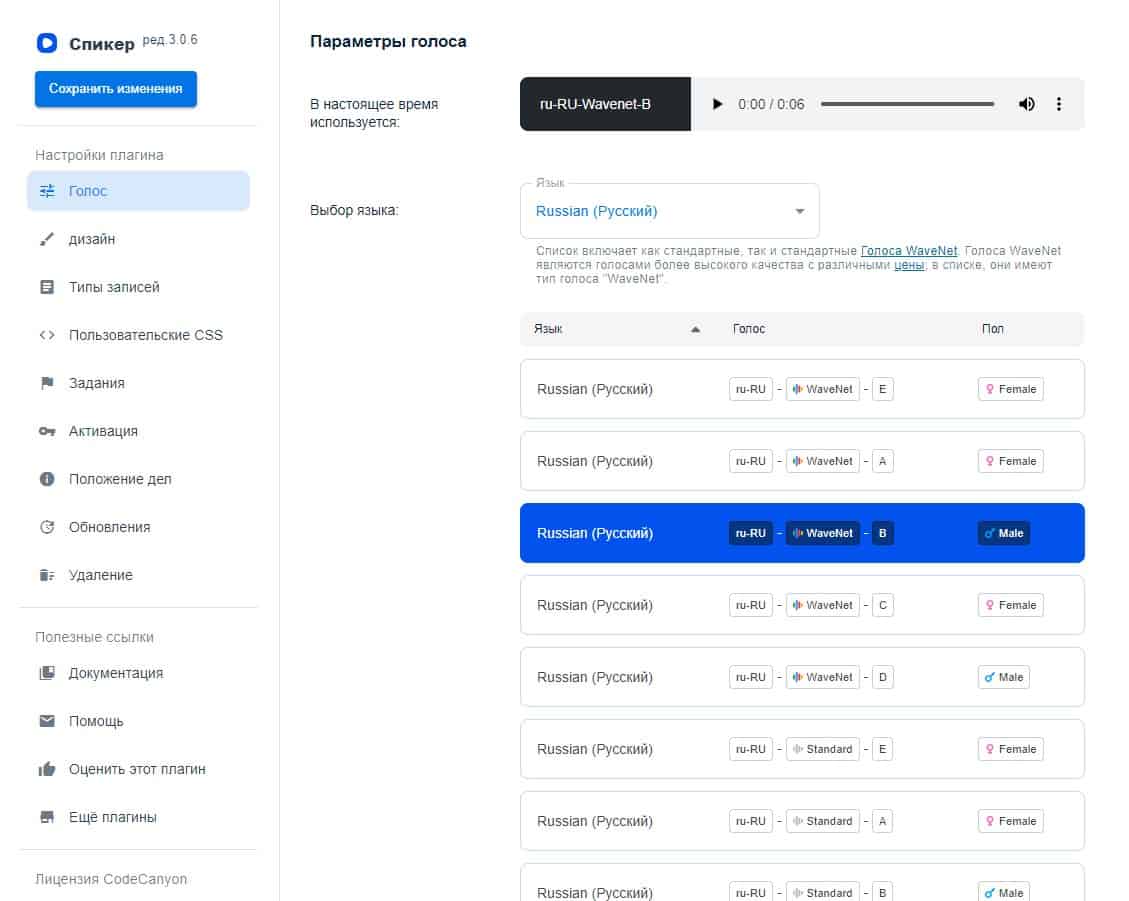Select the Standard A Female voice row
Viewport: 1129px width, 901px height.
(x=802, y=821)
